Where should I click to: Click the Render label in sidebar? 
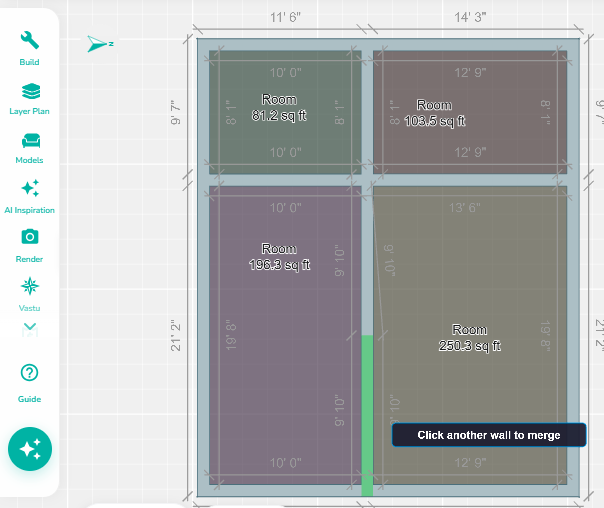point(29,259)
